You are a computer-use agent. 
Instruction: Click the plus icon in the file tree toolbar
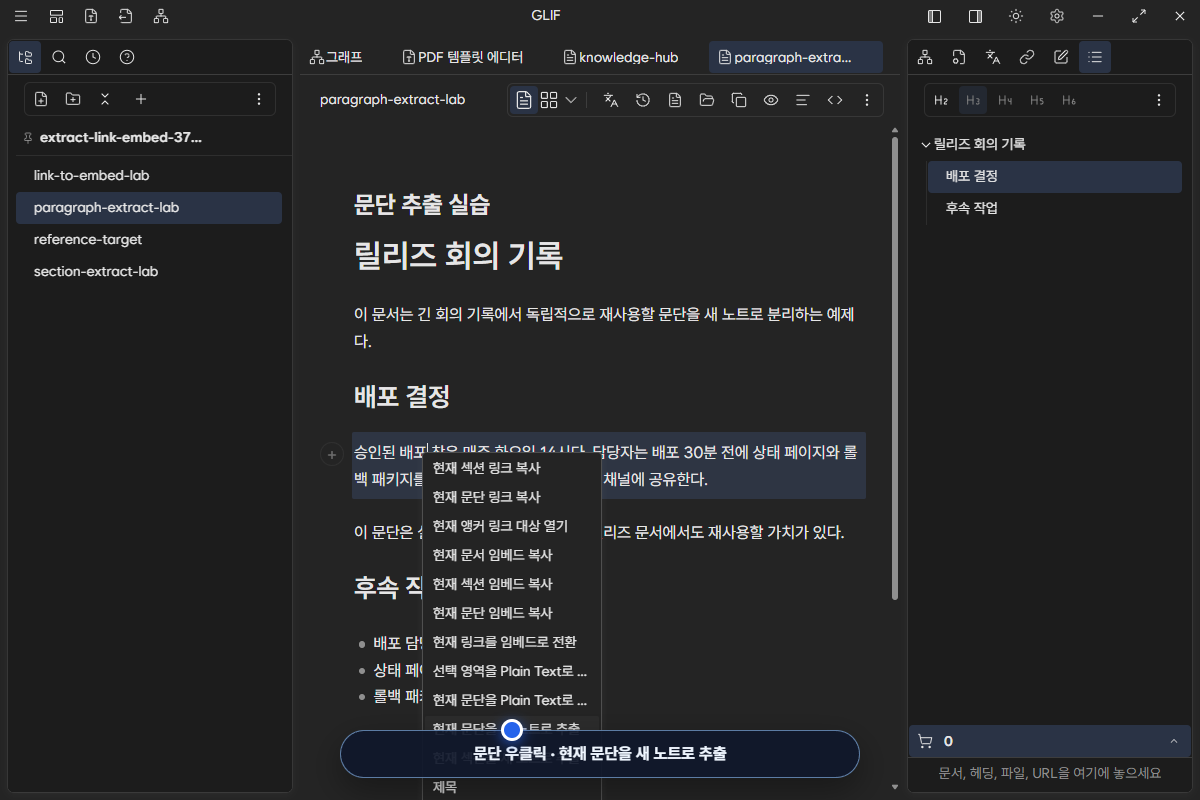[141, 99]
